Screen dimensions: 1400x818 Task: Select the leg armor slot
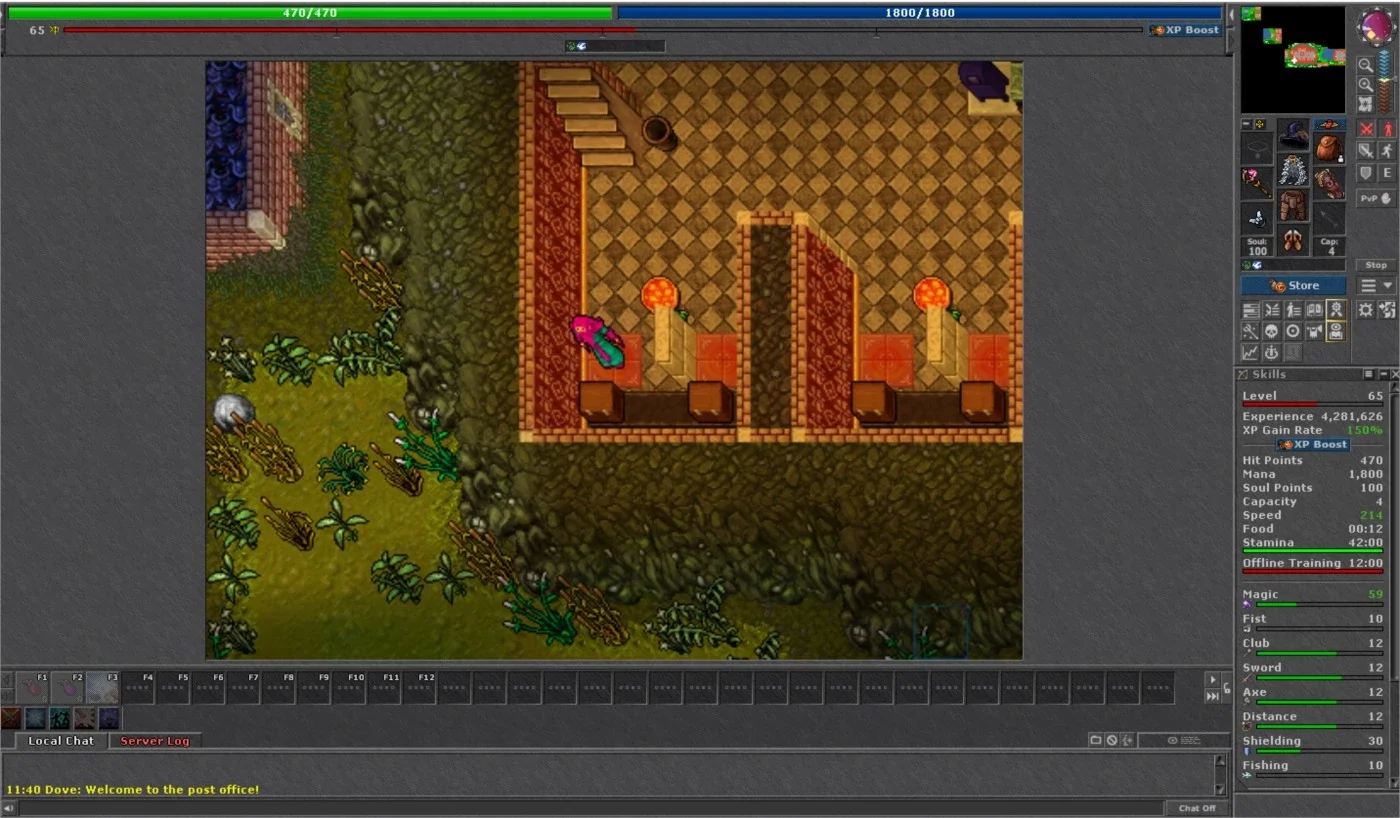click(x=1293, y=206)
